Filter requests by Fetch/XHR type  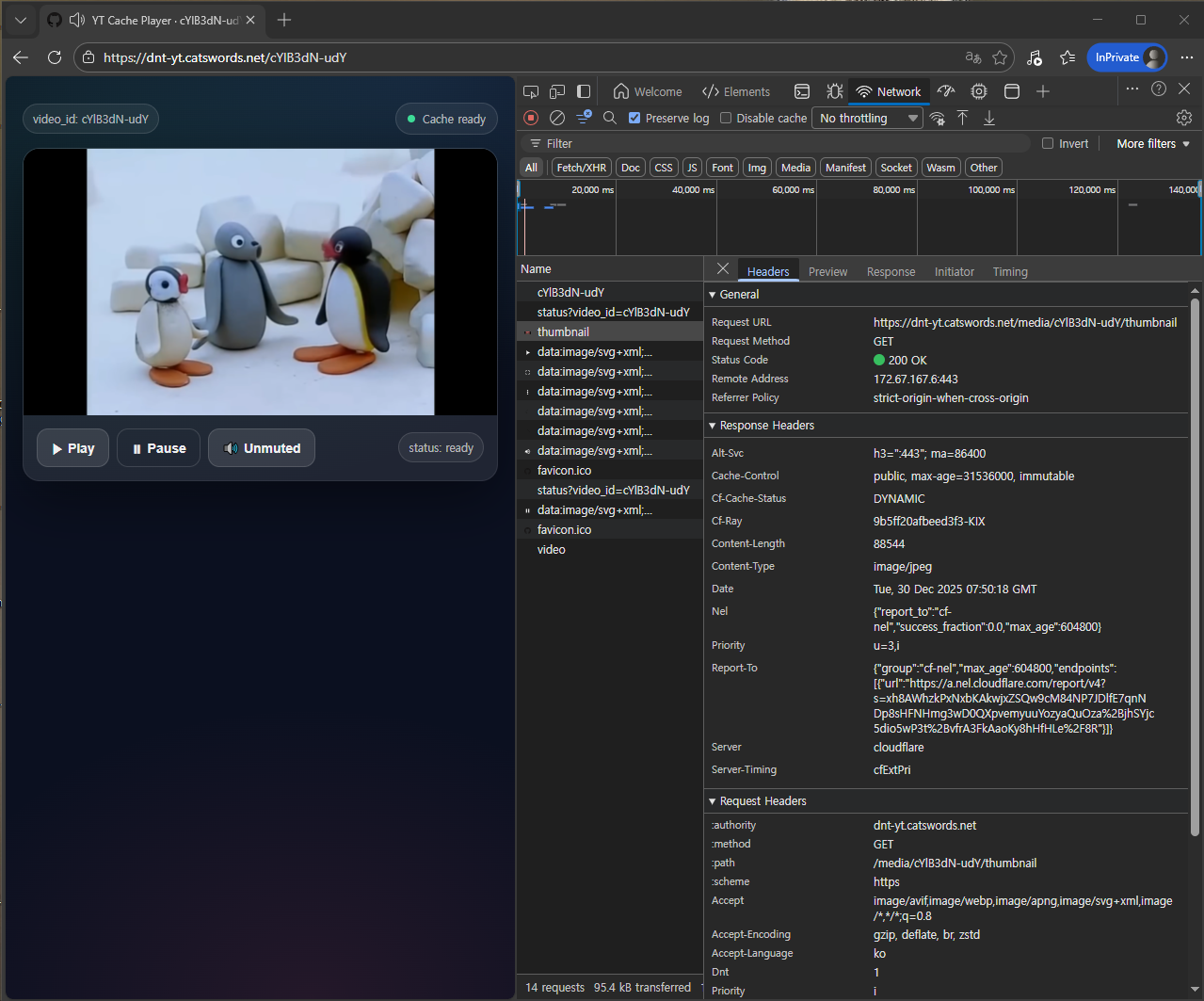pos(581,168)
